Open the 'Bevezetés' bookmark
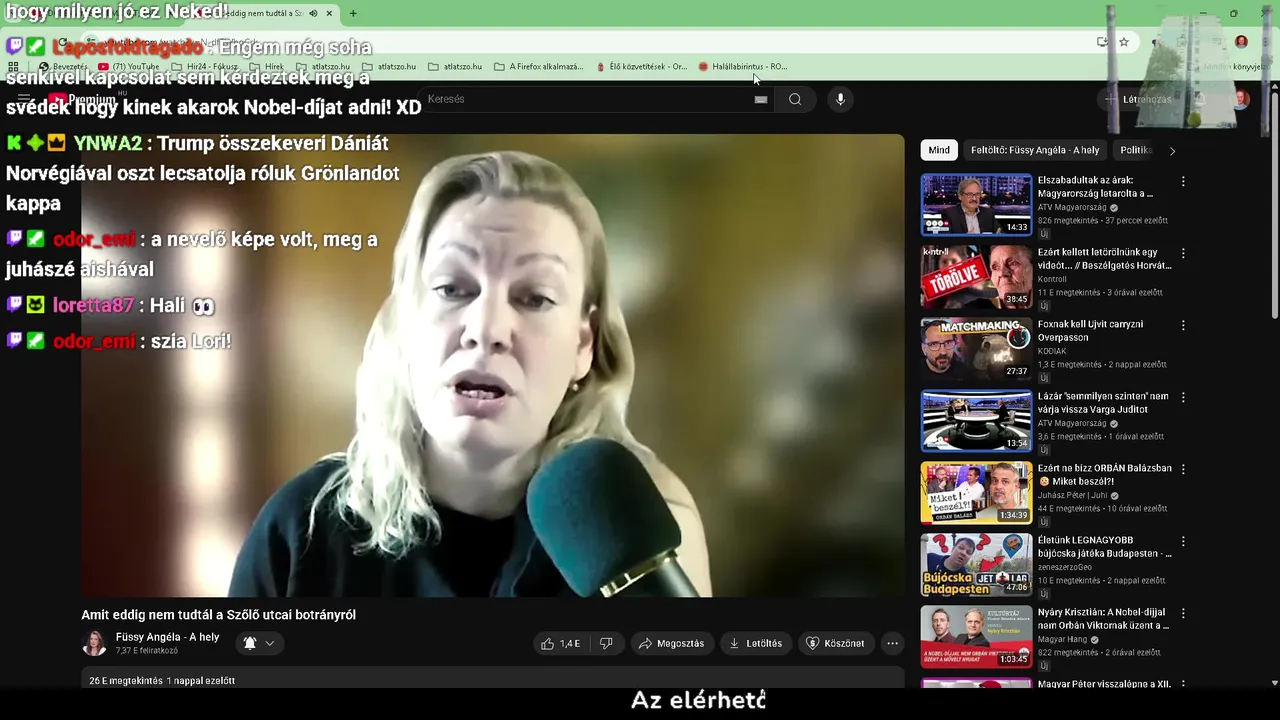Viewport: 1280px width, 720px height. pos(63,67)
